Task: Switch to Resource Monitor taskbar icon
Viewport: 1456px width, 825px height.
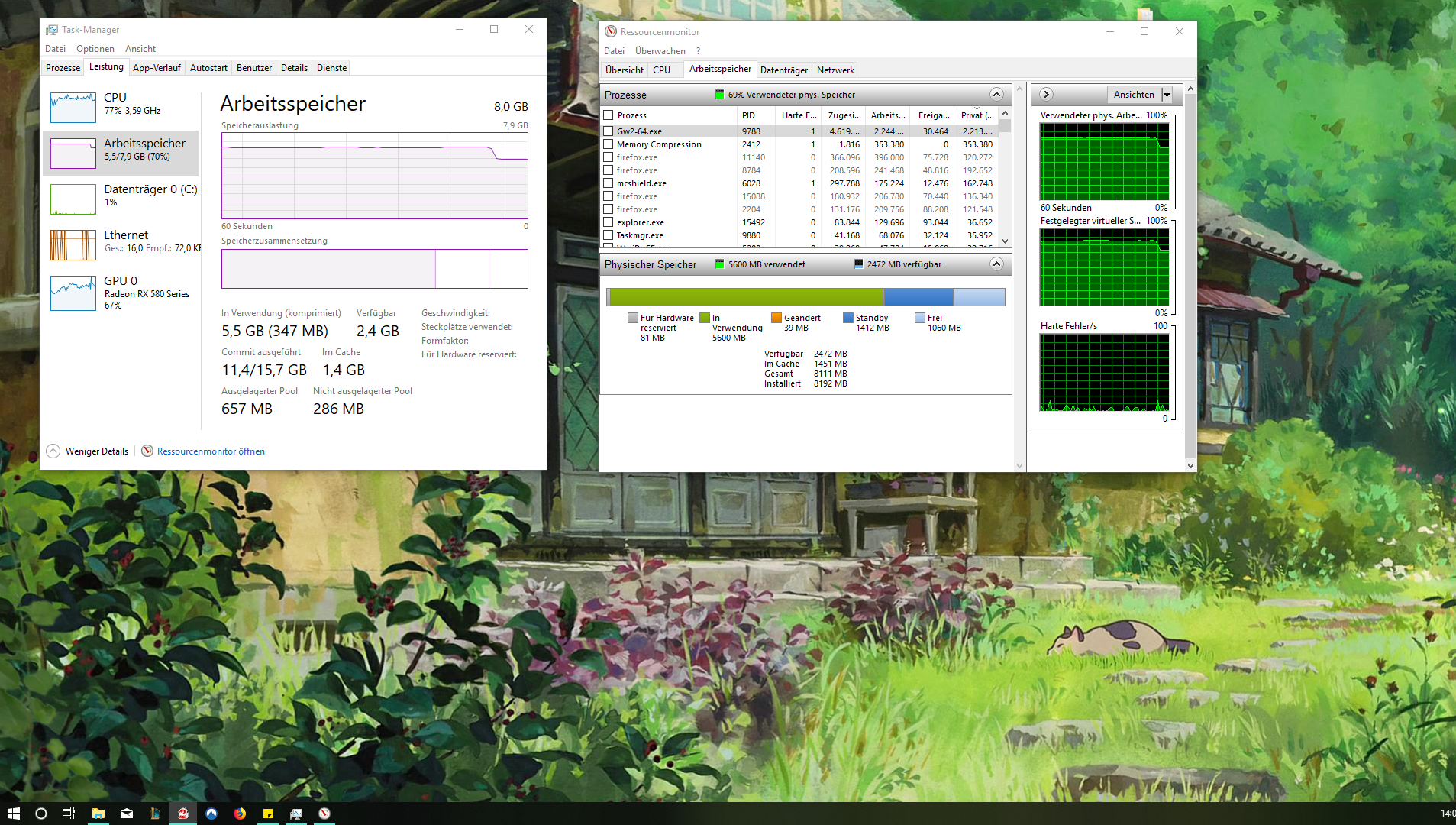Action: tap(324, 814)
